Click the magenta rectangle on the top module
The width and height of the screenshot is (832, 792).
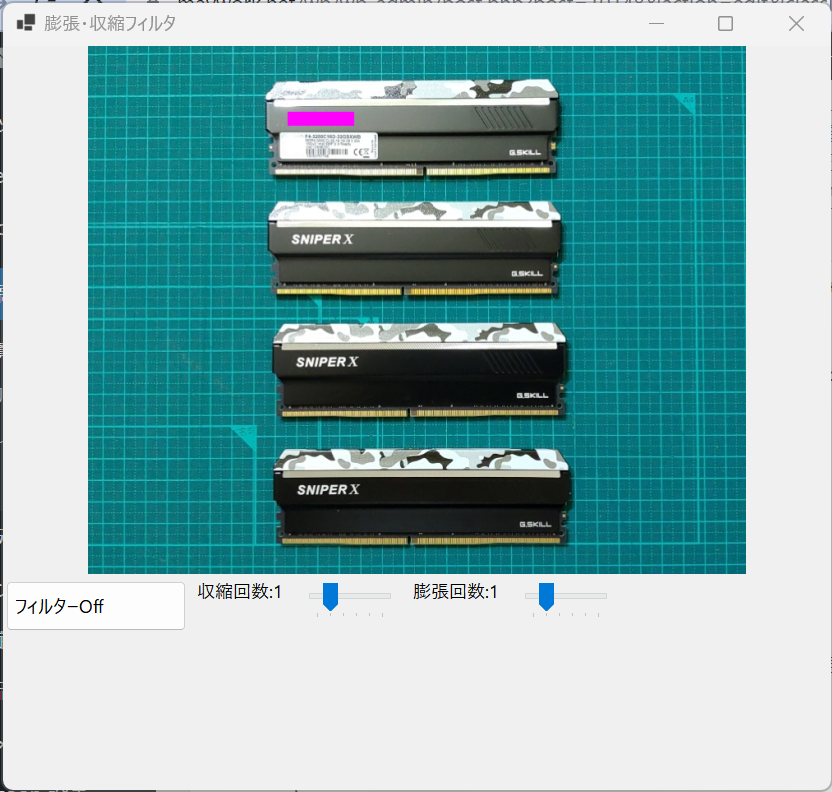pyautogui.click(x=321, y=119)
